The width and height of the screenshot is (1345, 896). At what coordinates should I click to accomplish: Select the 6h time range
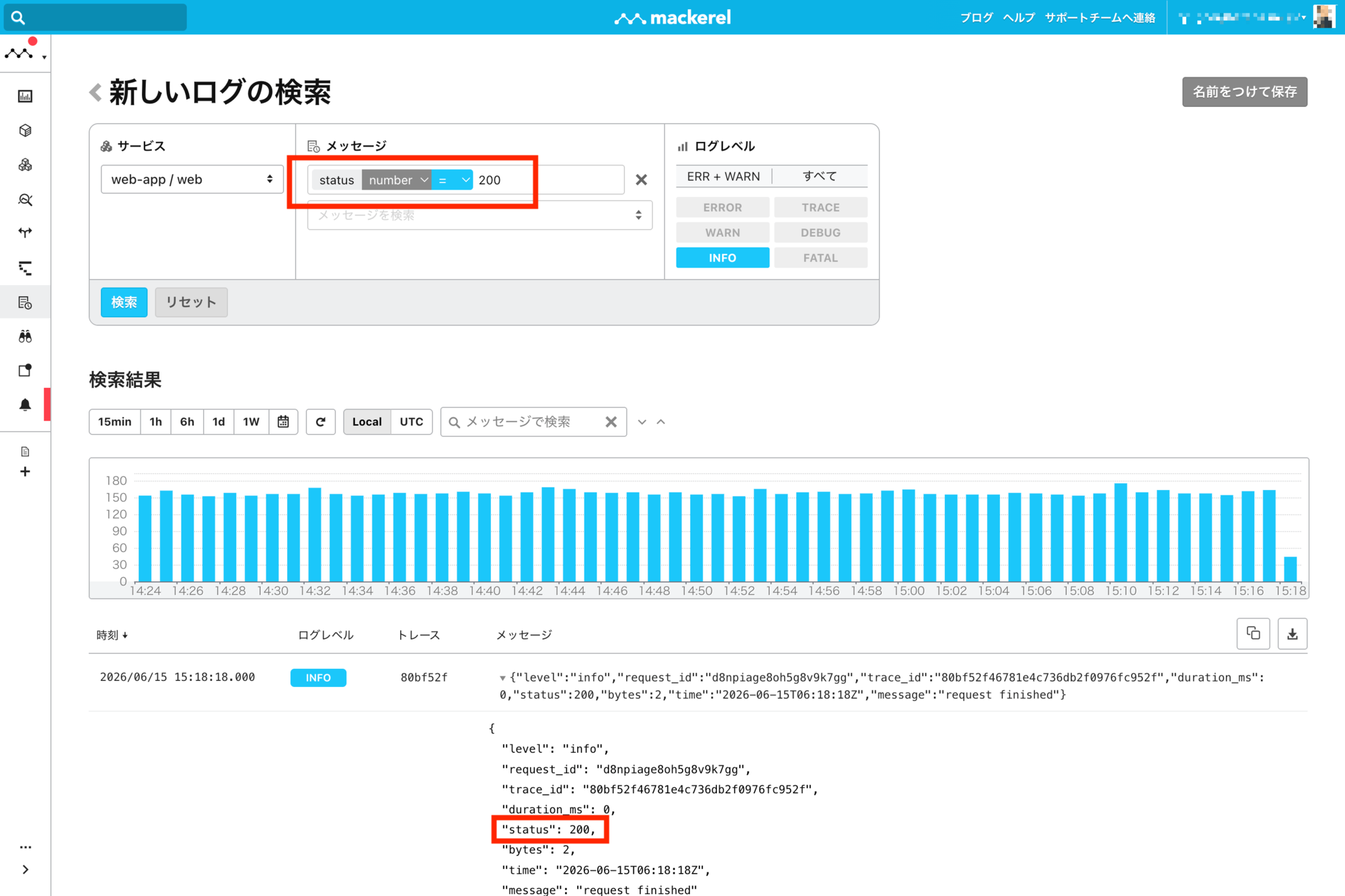click(187, 421)
